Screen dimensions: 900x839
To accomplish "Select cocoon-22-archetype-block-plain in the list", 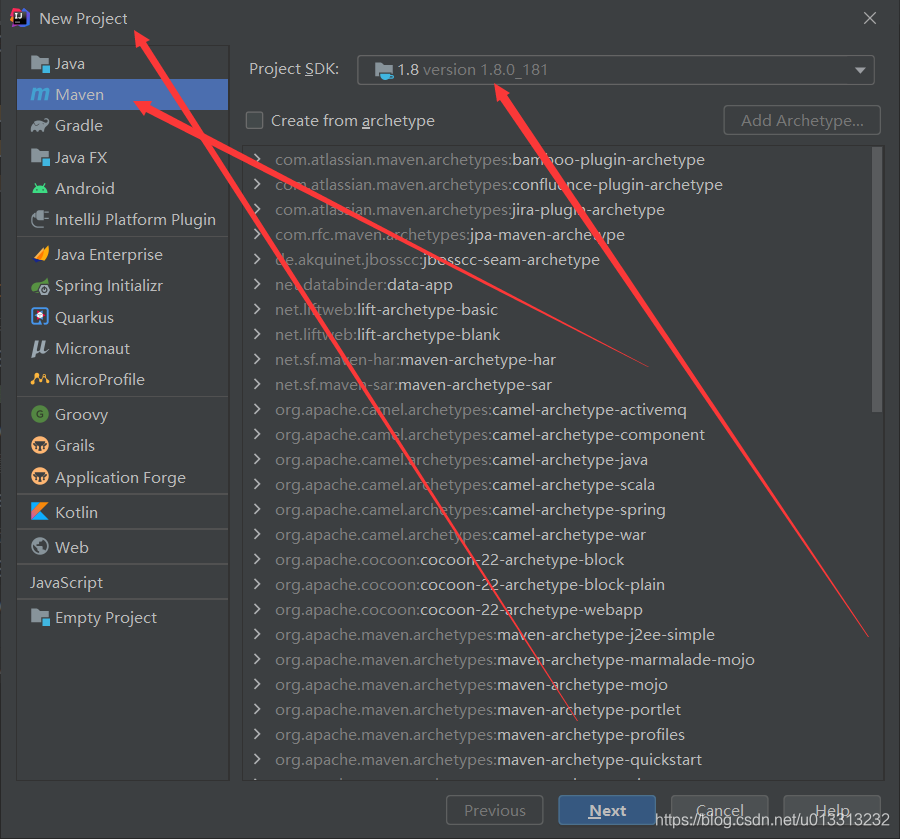I will point(470,584).
